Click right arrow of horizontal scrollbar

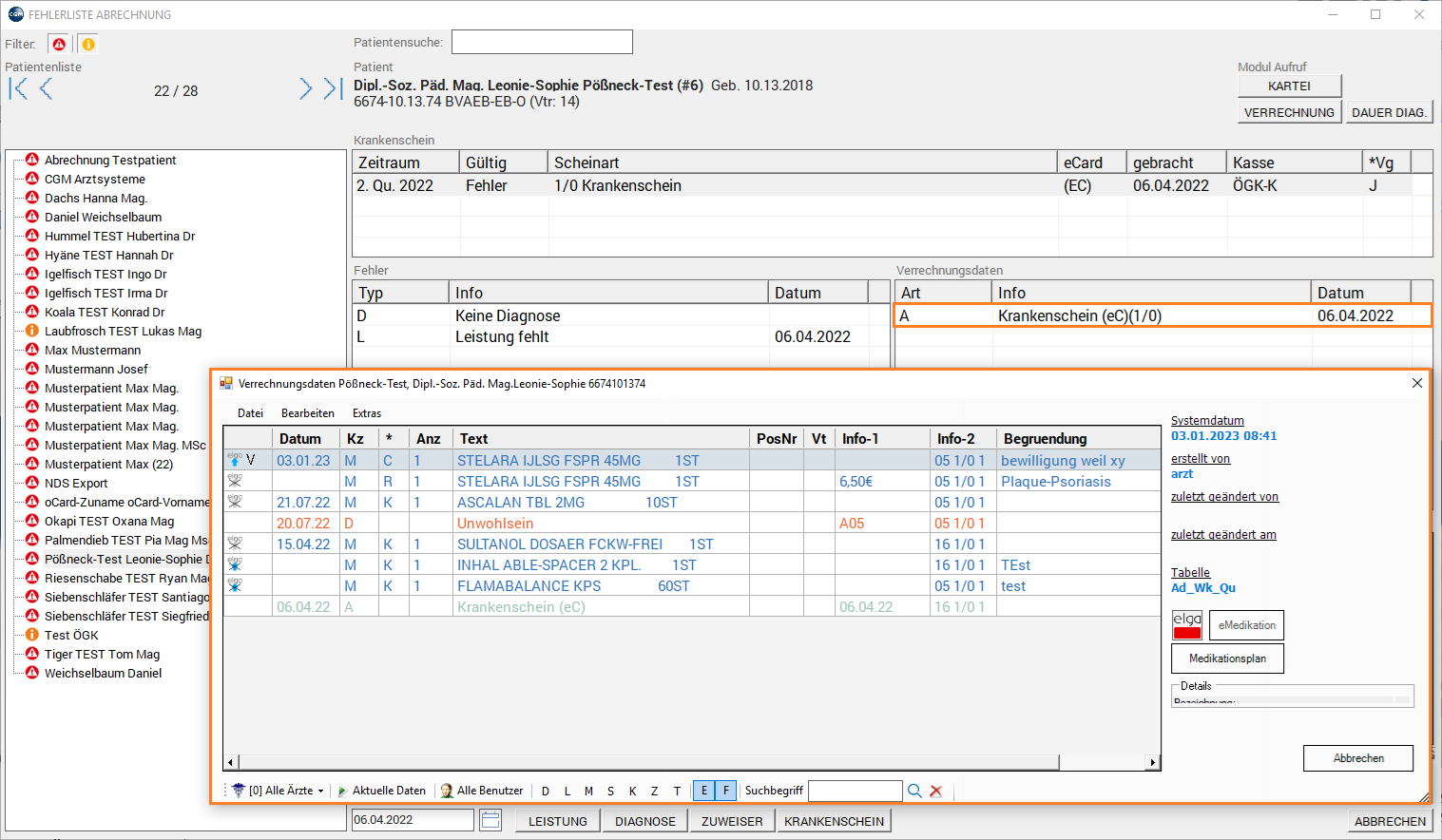1153,762
